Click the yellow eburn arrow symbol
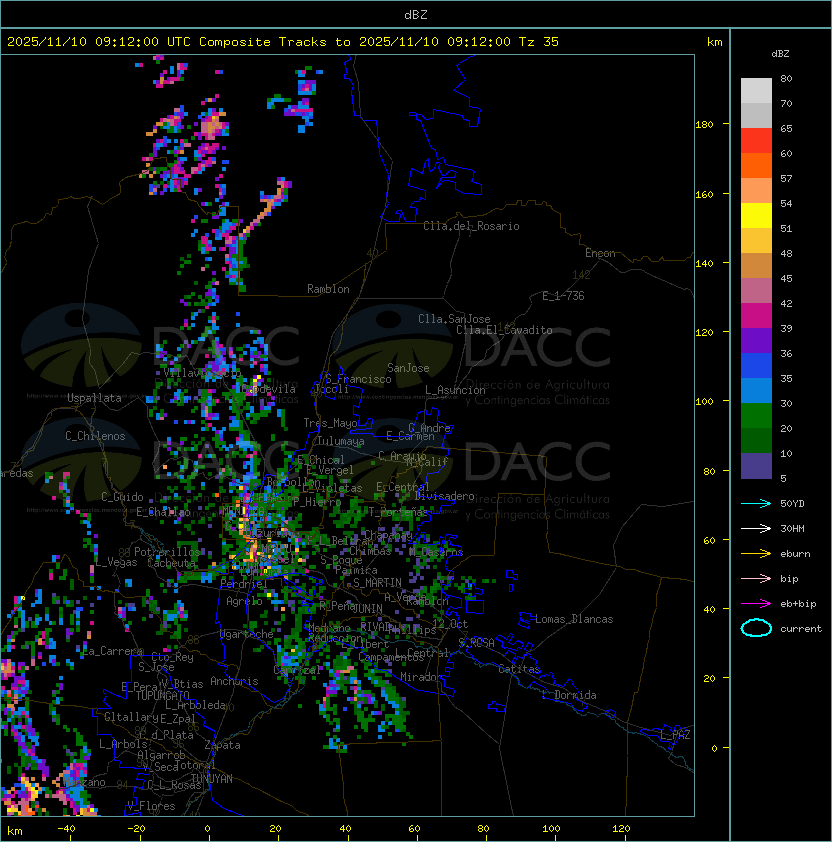Screen dimensions: 832x842 tap(756, 554)
